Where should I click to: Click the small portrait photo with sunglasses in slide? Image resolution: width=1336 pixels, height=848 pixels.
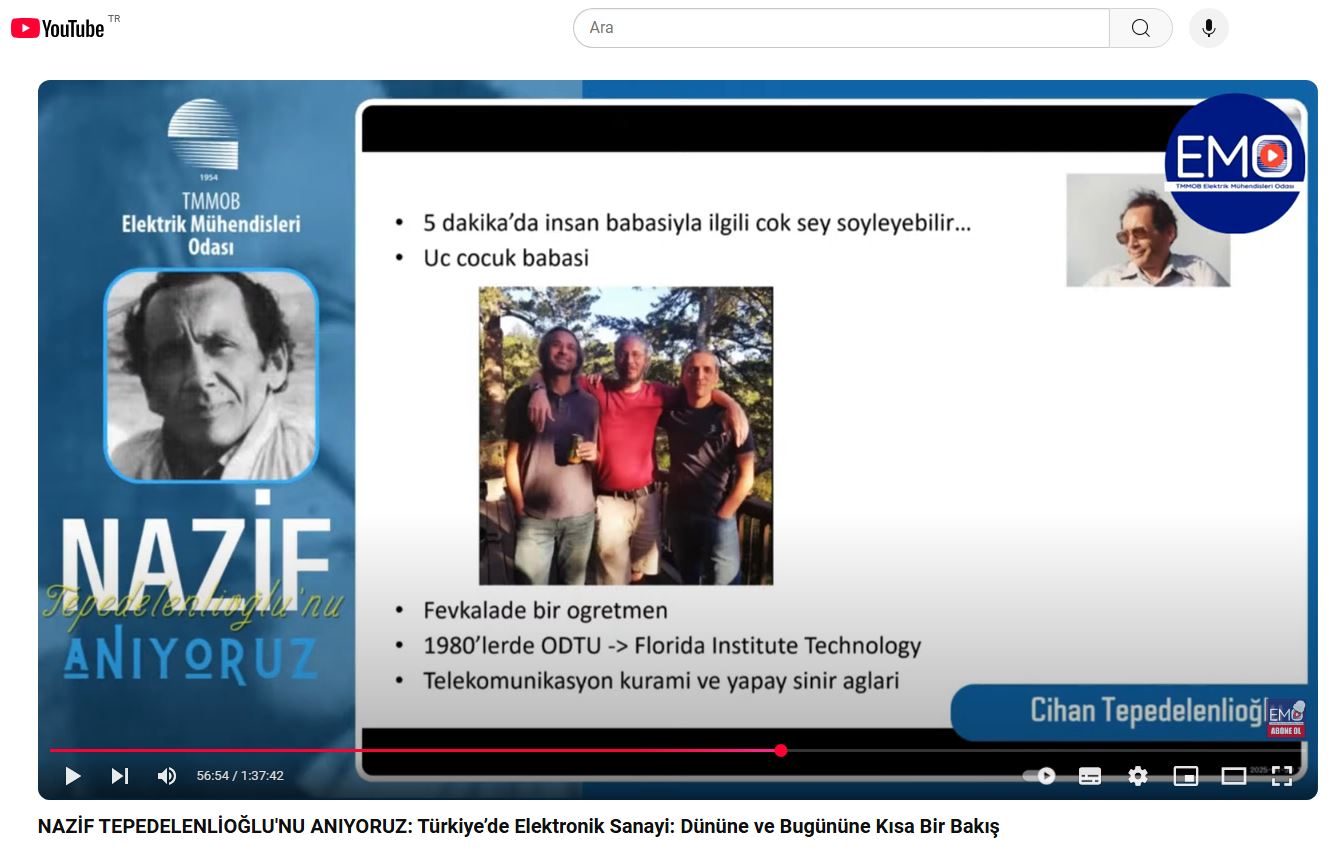(x=1148, y=230)
